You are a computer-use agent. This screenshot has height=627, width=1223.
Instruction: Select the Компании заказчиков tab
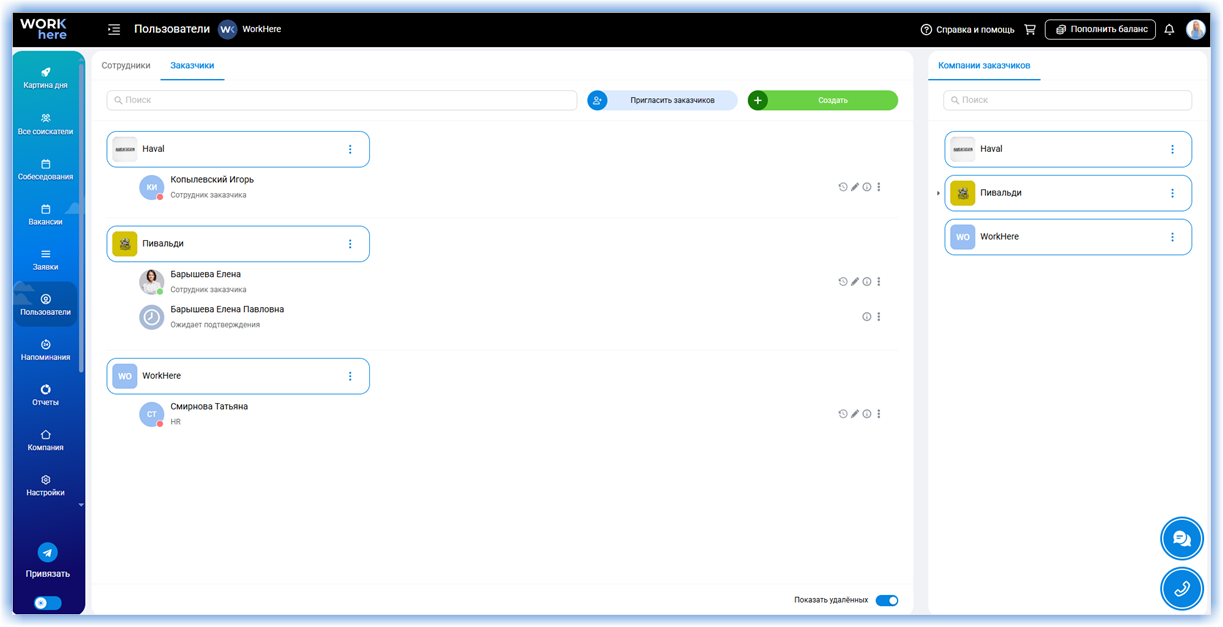(x=984, y=66)
